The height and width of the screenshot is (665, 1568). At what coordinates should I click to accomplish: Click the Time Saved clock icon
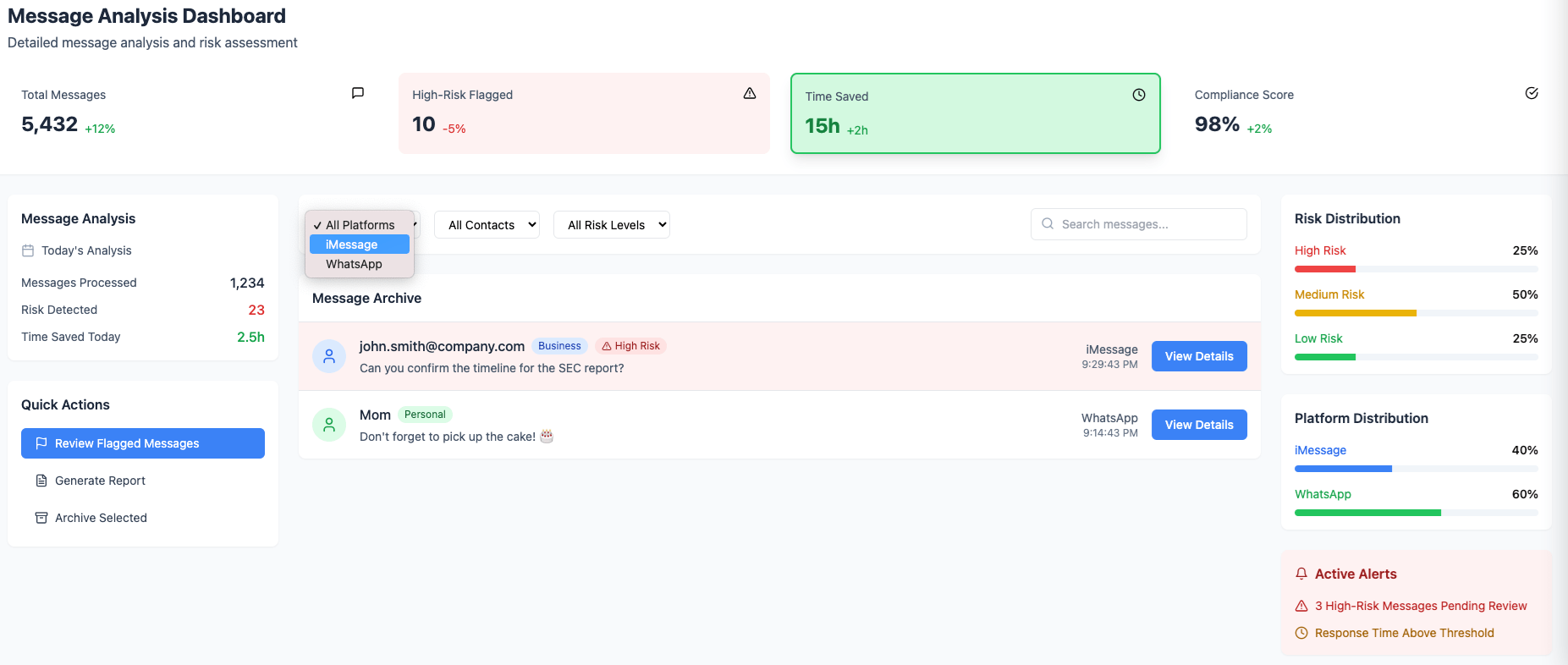[1139, 95]
